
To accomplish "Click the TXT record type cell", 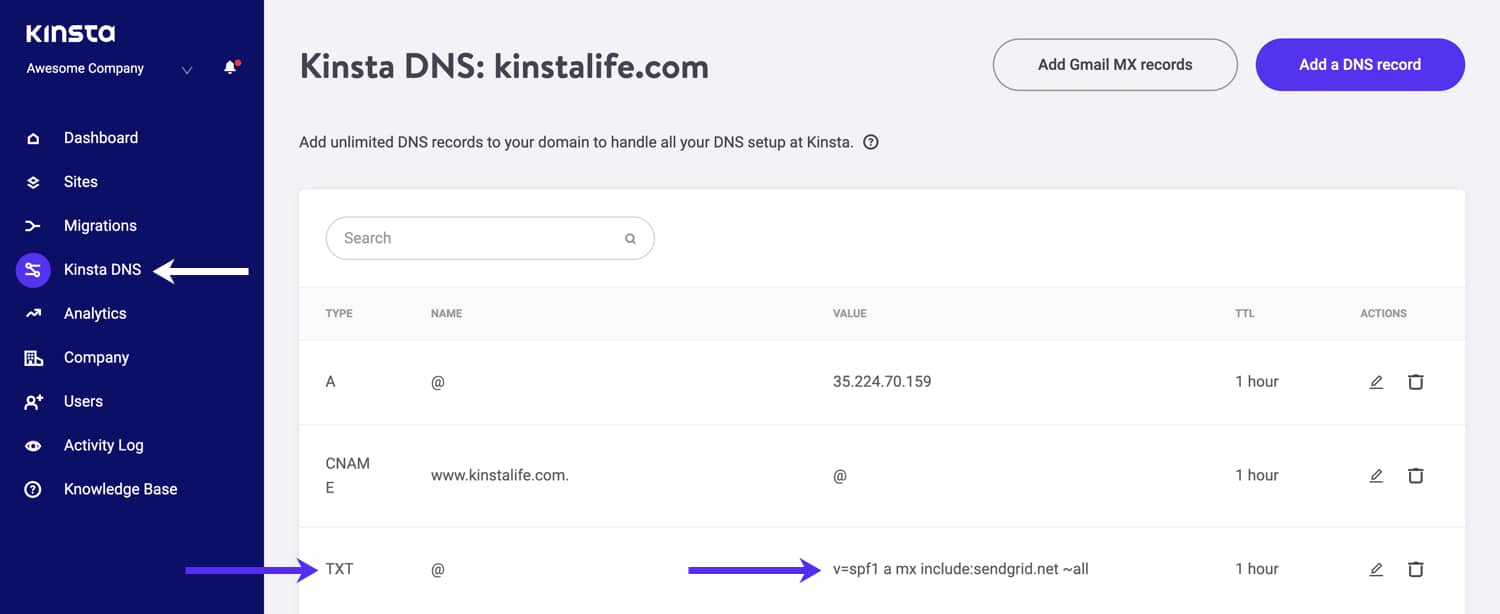I will [340, 570].
